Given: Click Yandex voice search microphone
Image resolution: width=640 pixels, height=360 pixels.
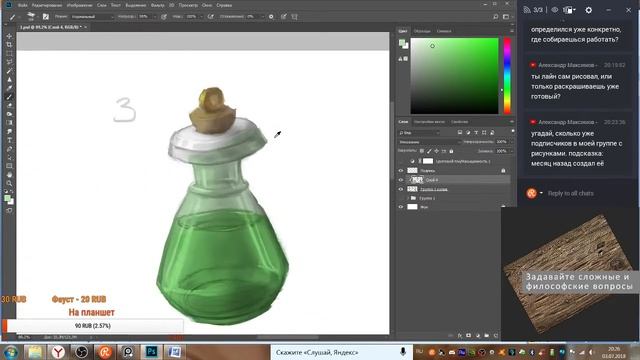Looking at the screenshot, I should coord(403,352).
